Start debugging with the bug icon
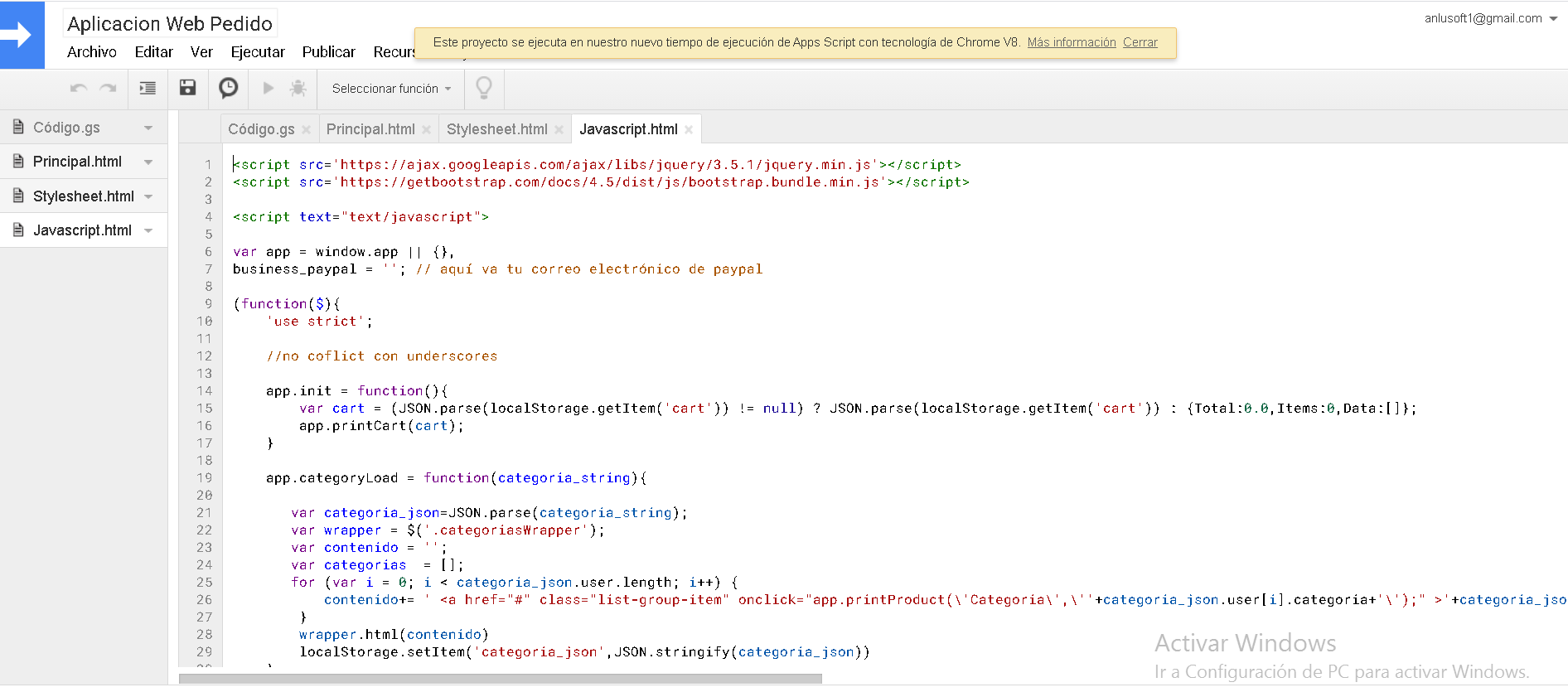1568x692 pixels. [x=298, y=88]
